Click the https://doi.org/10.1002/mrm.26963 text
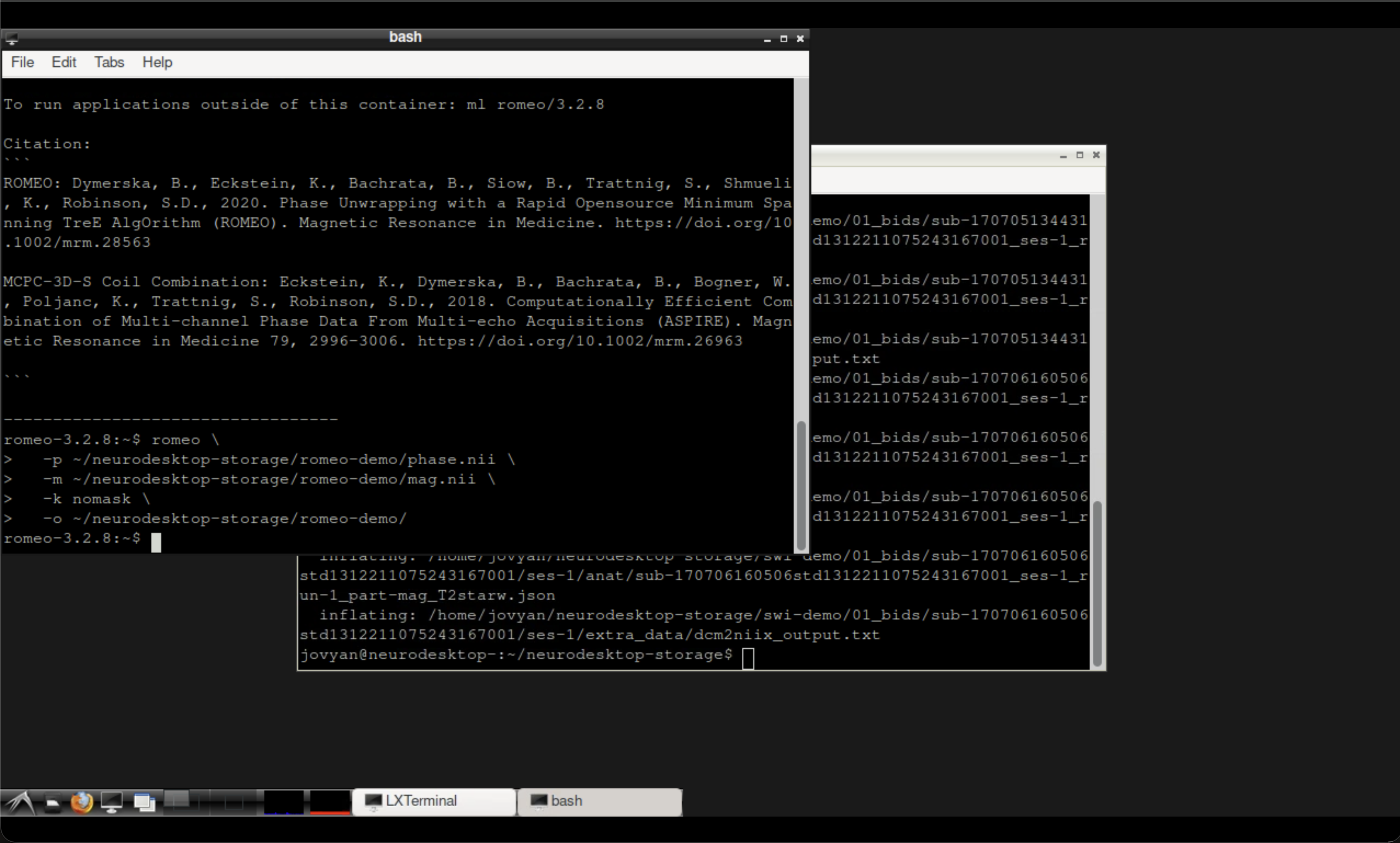 point(580,341)
